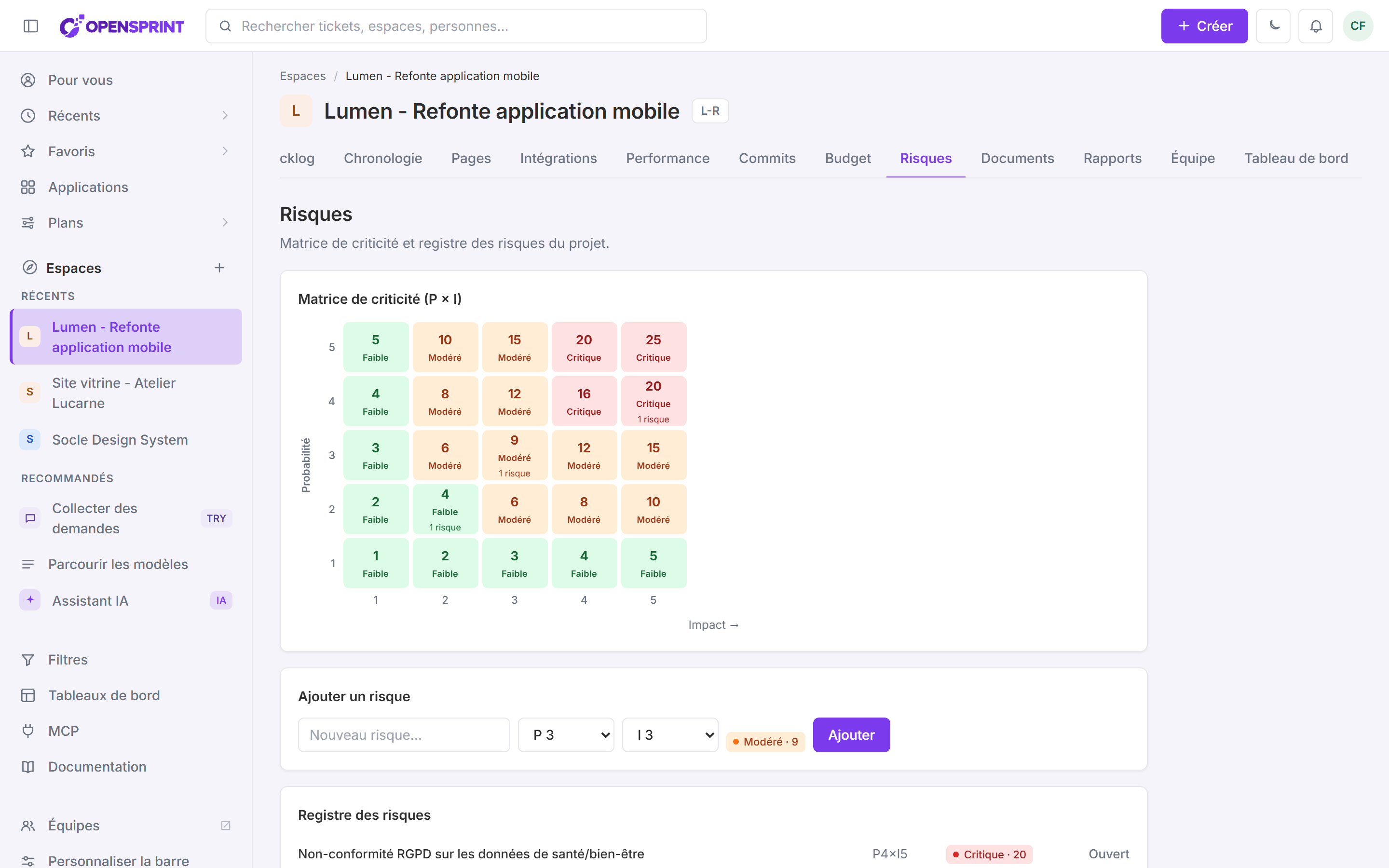
Task: Click the L-R project key badge
Action: [x=710, y=111]
